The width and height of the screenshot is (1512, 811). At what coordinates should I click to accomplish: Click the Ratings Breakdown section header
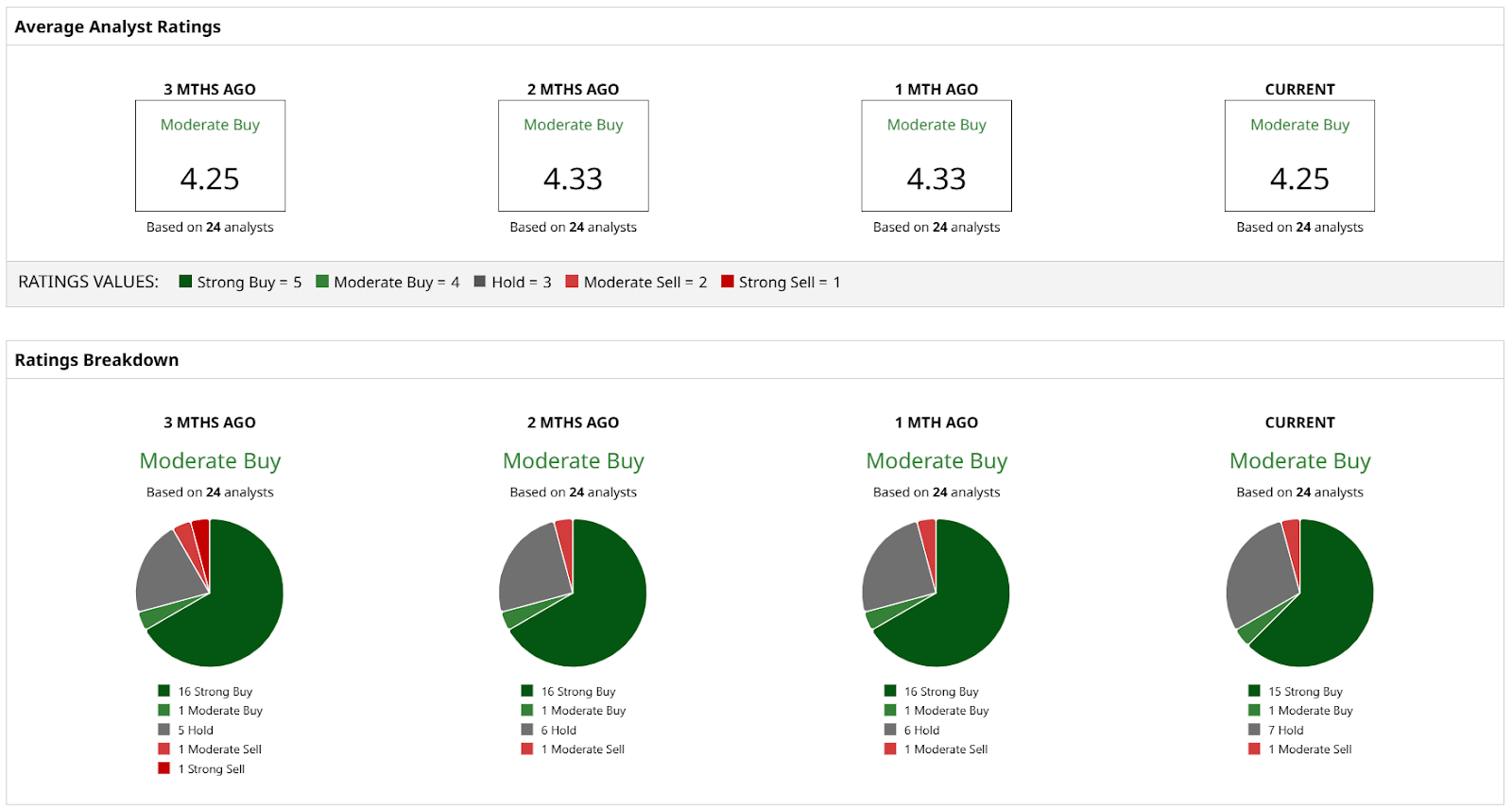(x=96, y=360)
